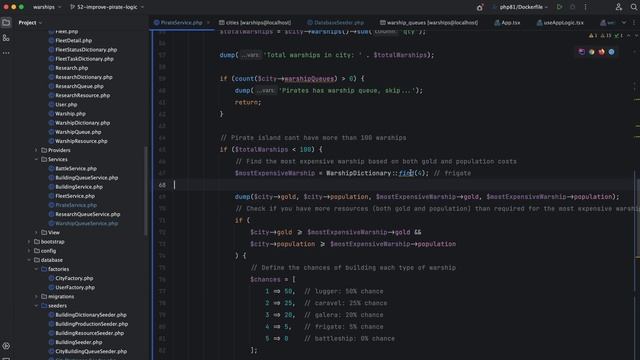Collapse the factories folder
The image size is (640, 360).
(36, 269)
